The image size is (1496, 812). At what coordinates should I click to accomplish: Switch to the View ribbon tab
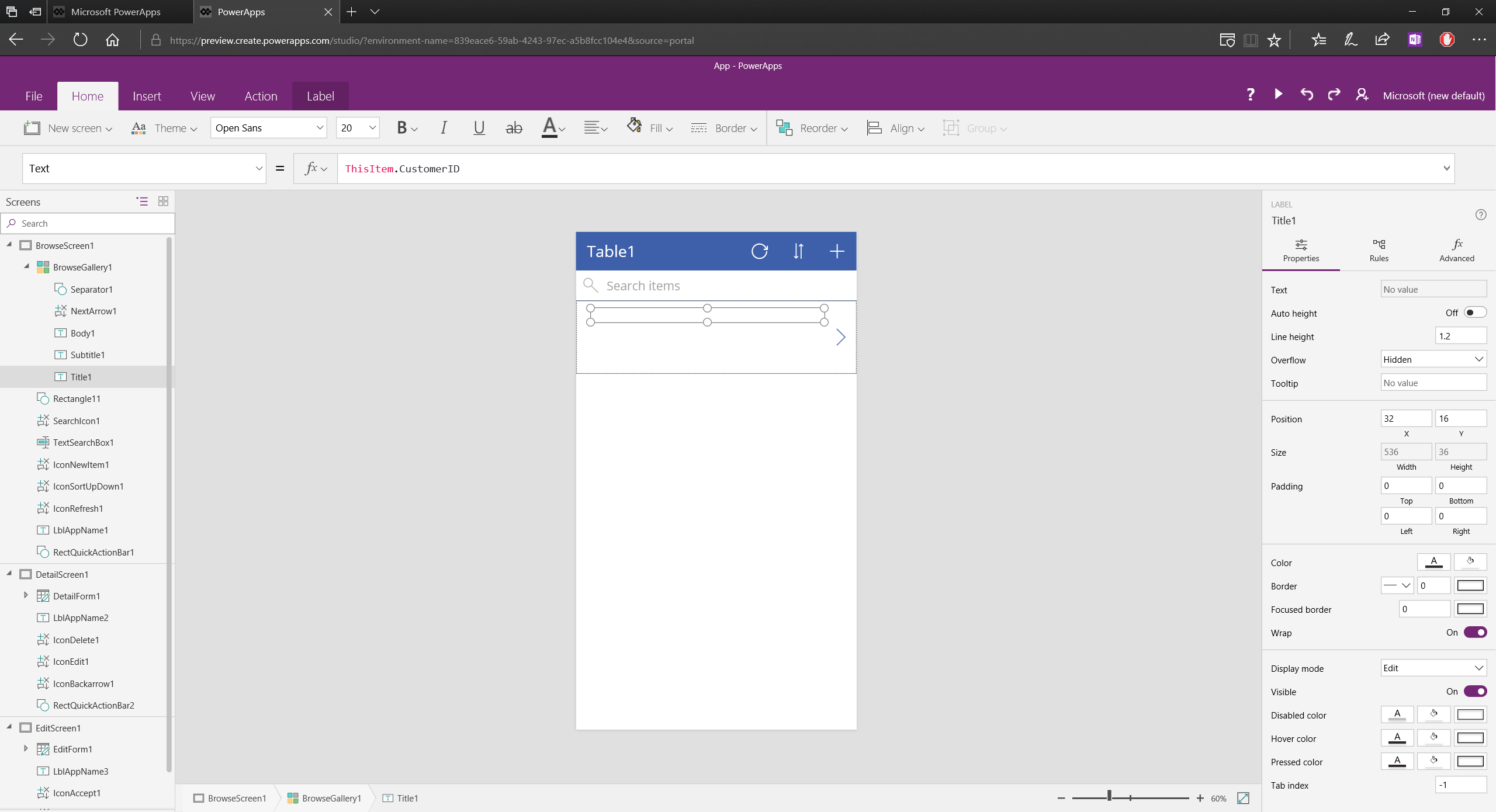[x=202, y=96]
